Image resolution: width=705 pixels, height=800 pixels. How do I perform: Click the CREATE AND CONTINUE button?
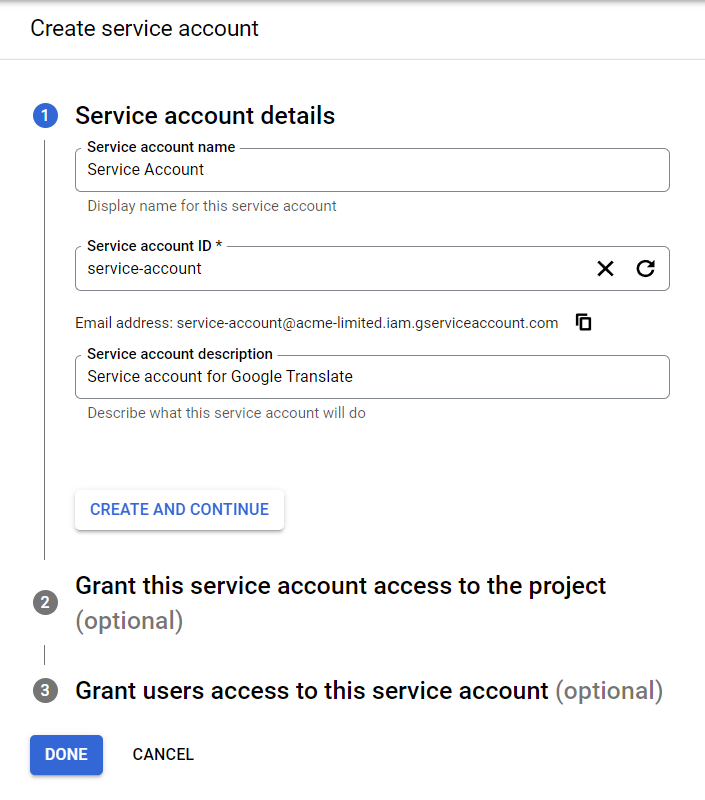pyautogui.click(x=180, y=510)
